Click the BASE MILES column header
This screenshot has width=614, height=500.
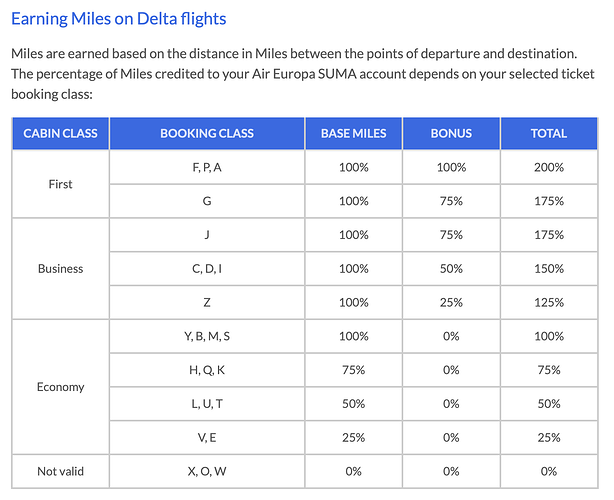coord(354,133)
